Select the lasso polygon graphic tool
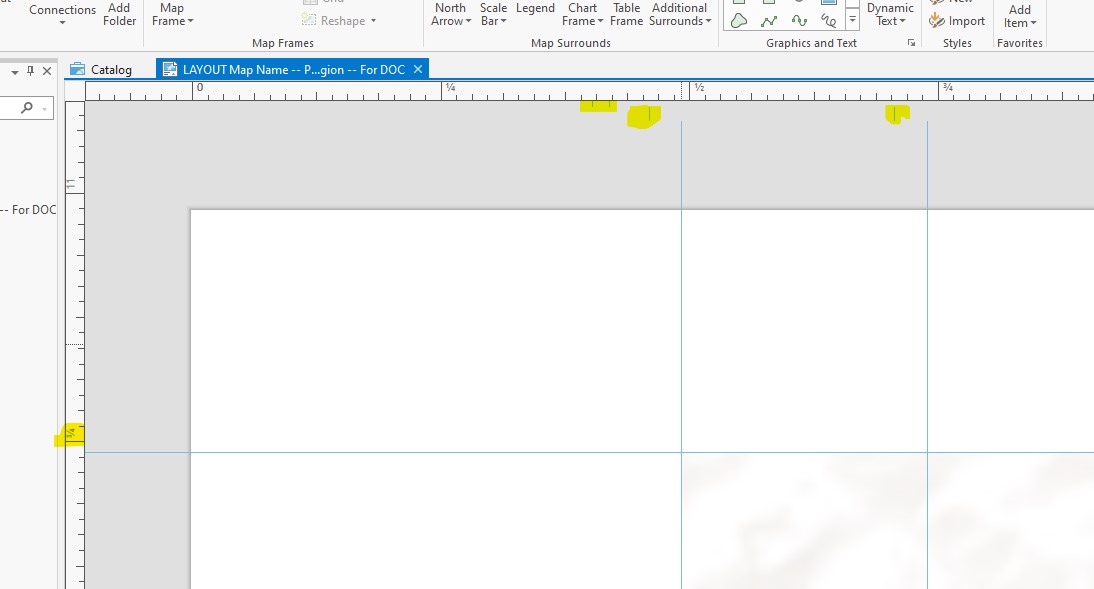This screenshot has width=1094, height=589. 739,21
